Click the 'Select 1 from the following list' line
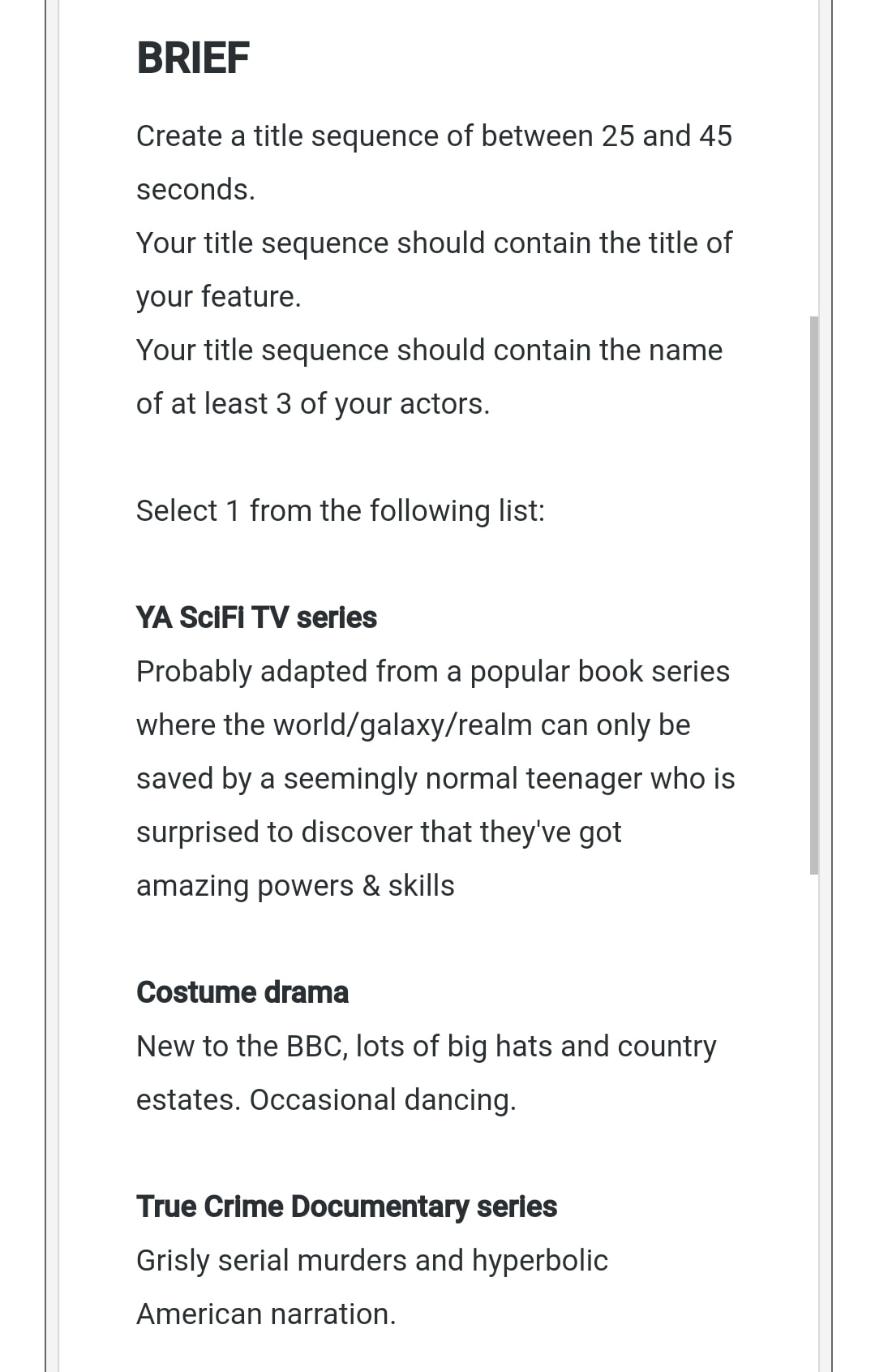 tap(341, 510)
